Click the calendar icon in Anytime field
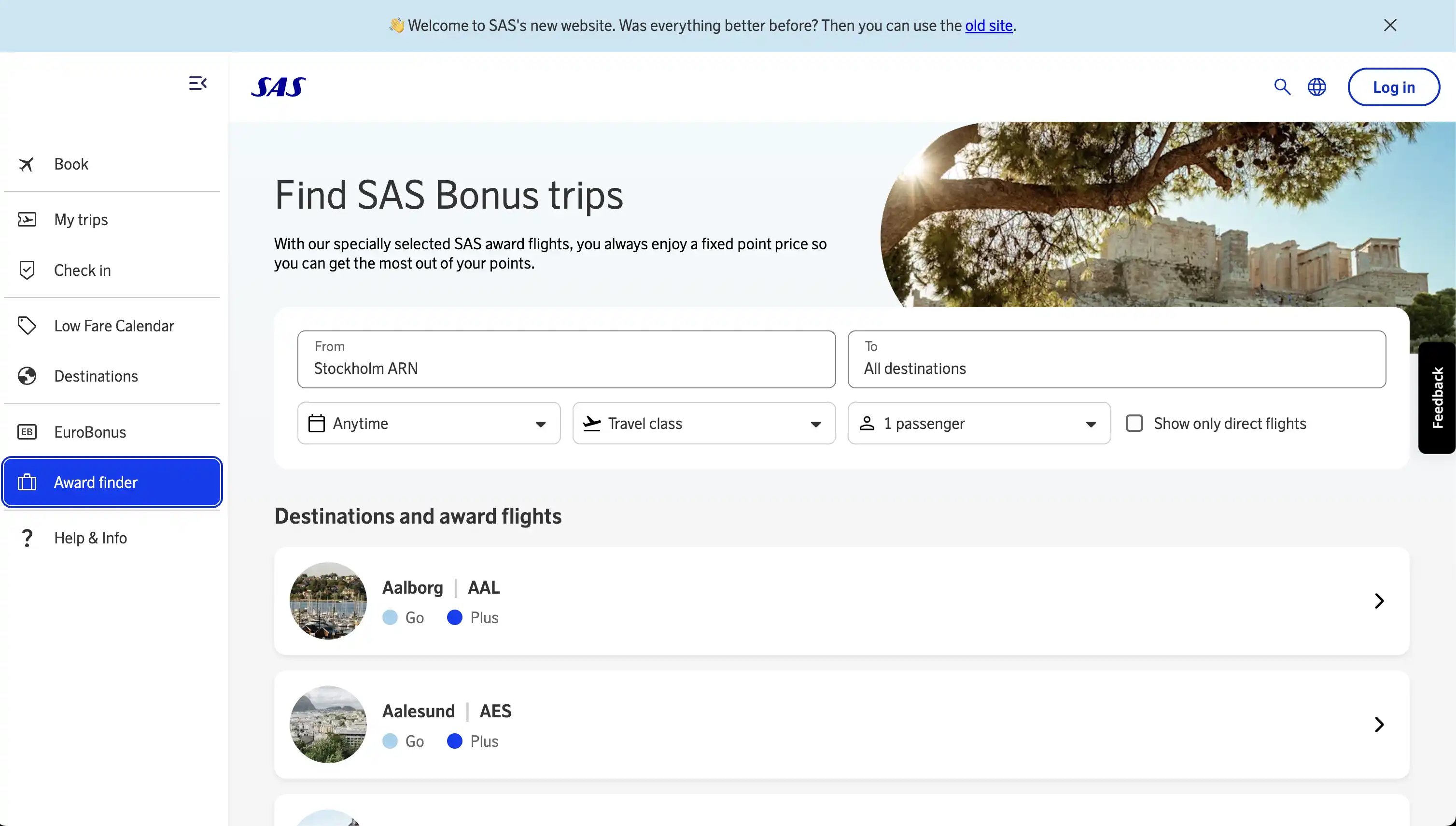The width and height of the screenshot is (1456, 826). [316, 423]
